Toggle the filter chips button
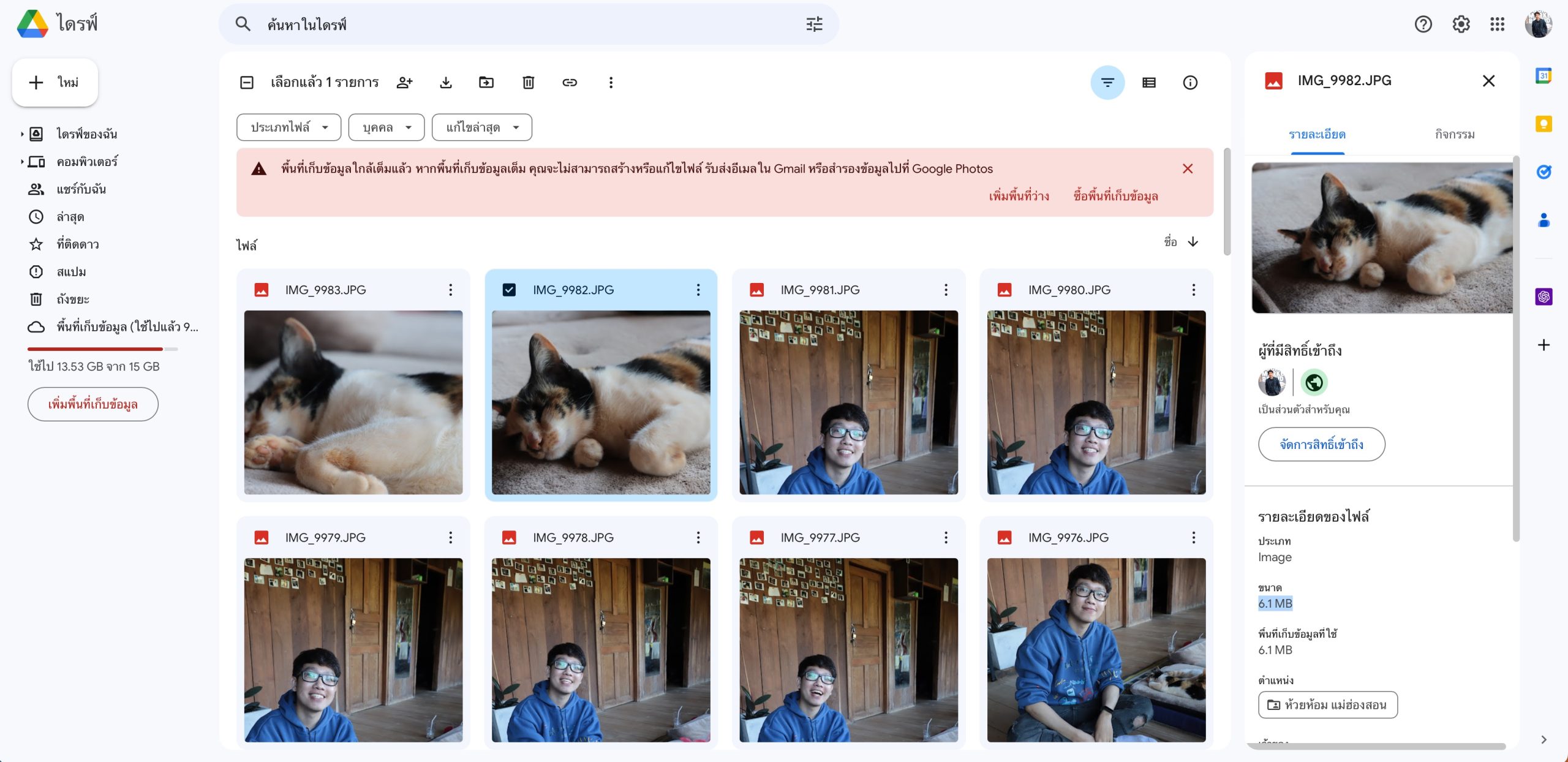Image resolution: width=1568 pixels, height=762 pixels. pos(1107,82)
